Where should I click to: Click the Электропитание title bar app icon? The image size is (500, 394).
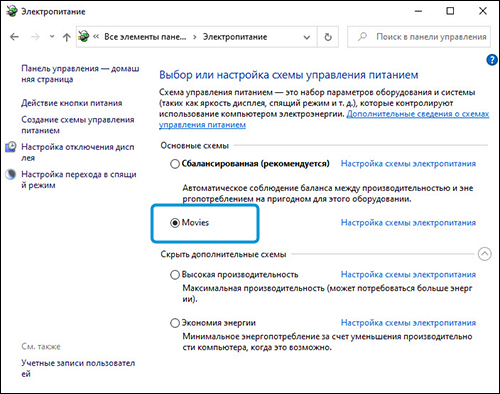point(11,11)
